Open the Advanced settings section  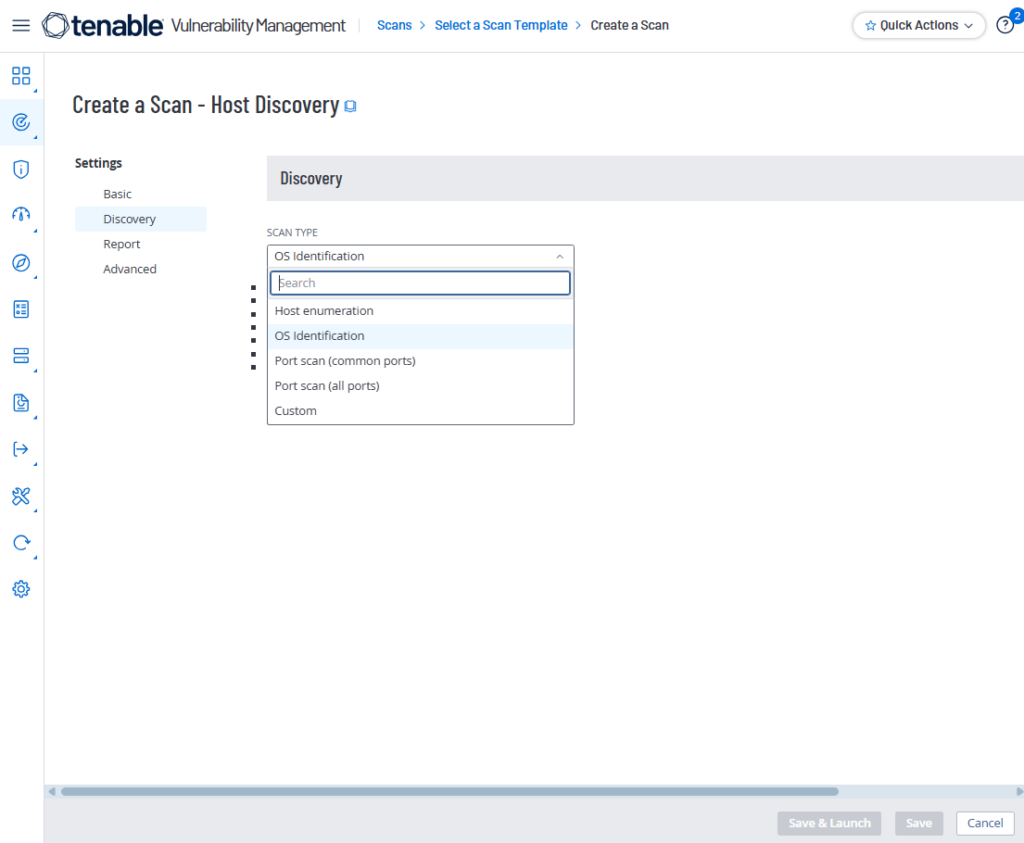130,269
